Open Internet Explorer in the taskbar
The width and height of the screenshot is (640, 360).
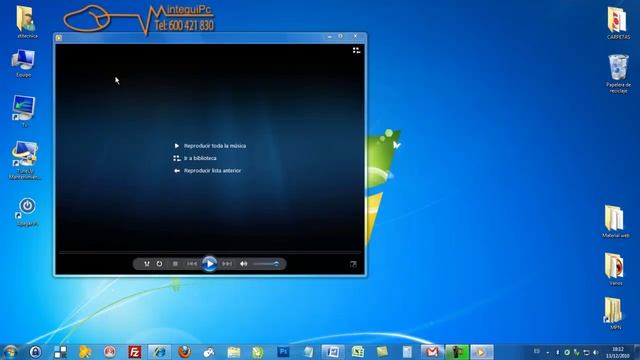[159, 352]
